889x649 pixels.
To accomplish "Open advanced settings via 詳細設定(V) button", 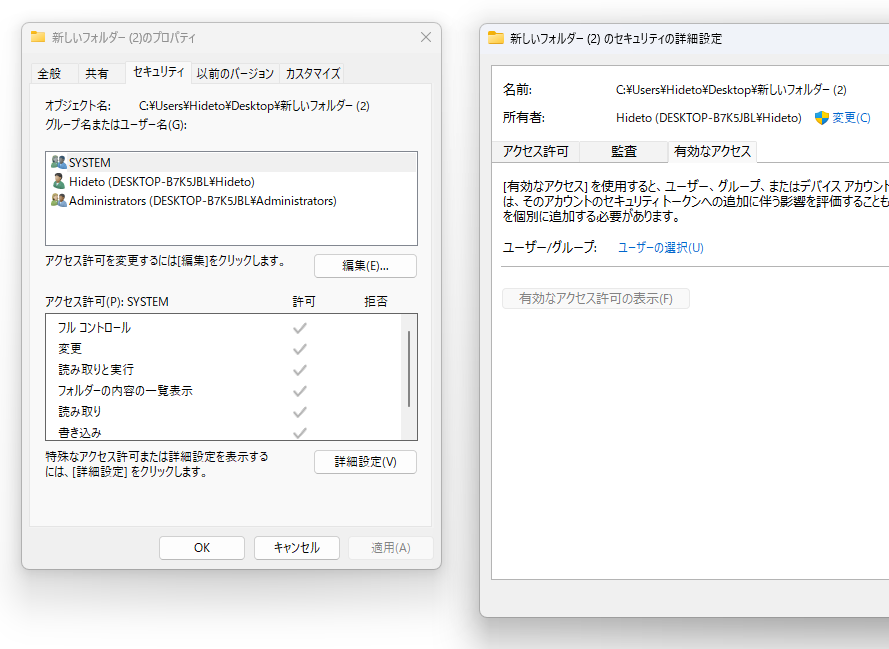I will [365, 462].
